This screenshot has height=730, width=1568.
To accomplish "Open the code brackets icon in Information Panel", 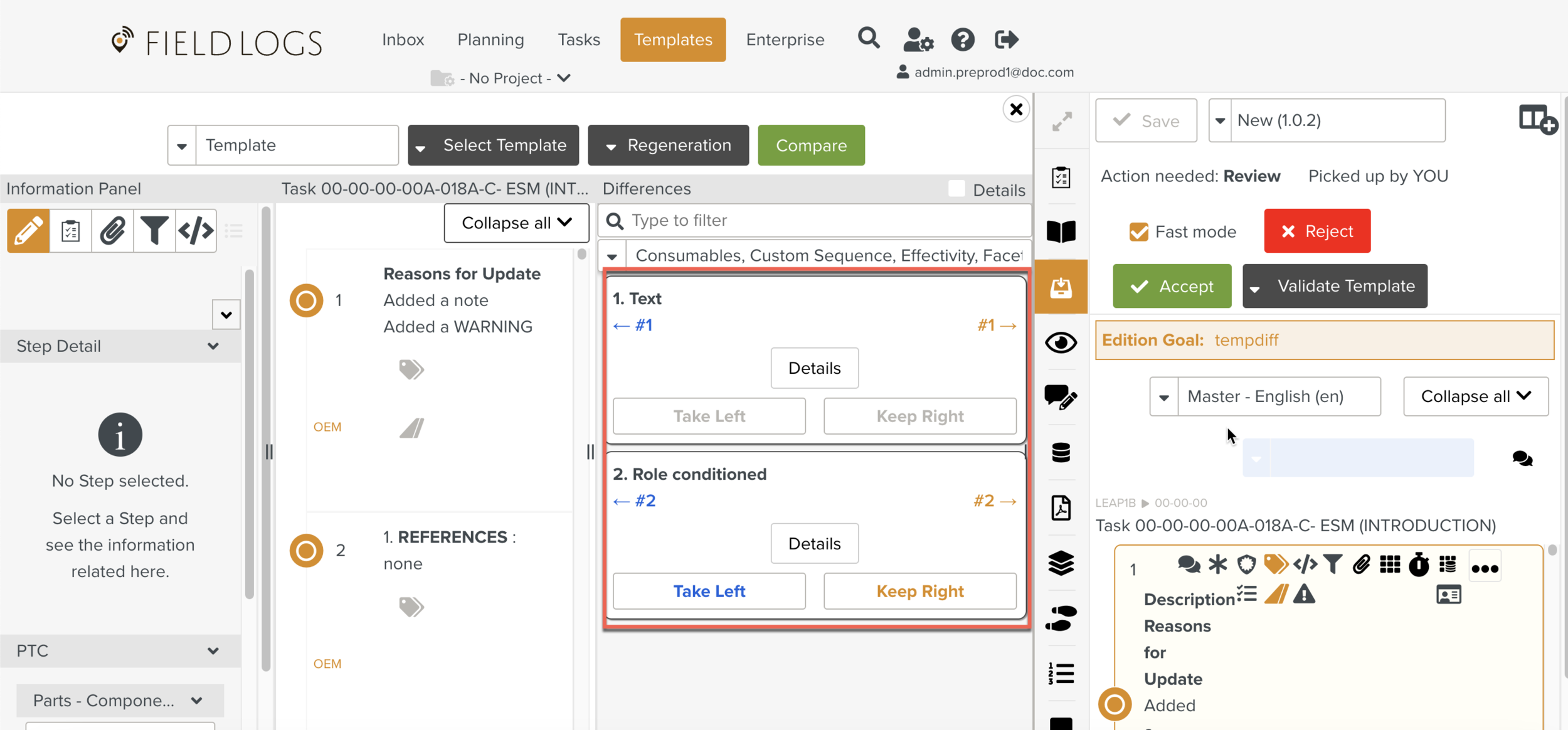I will tap(196, 231).
